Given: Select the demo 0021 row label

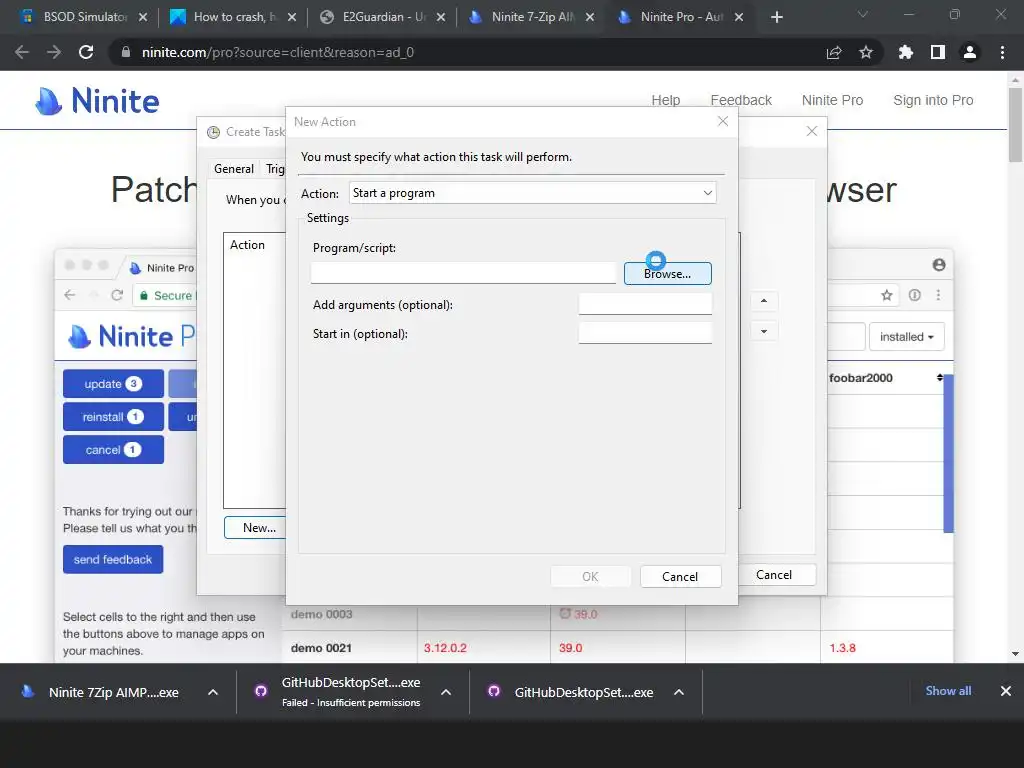Looking at the screenshot, I should 321,648.
